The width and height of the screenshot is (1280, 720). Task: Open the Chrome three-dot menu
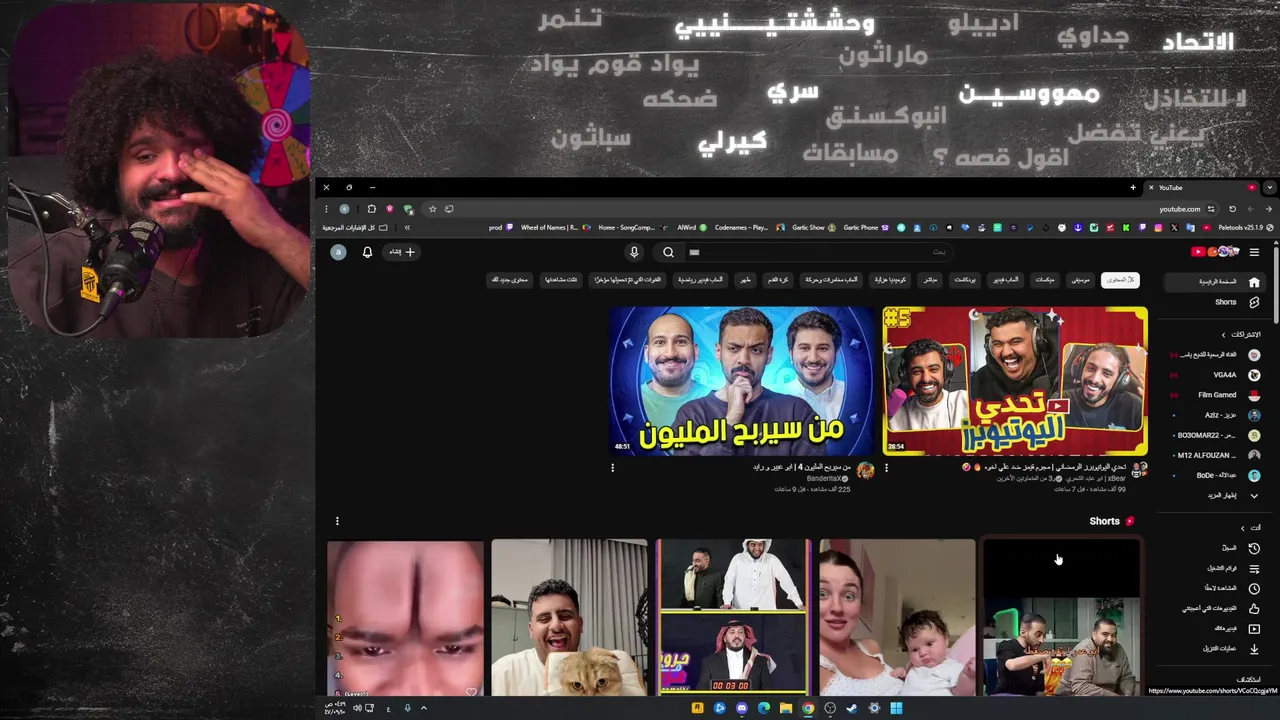[326, 209]
